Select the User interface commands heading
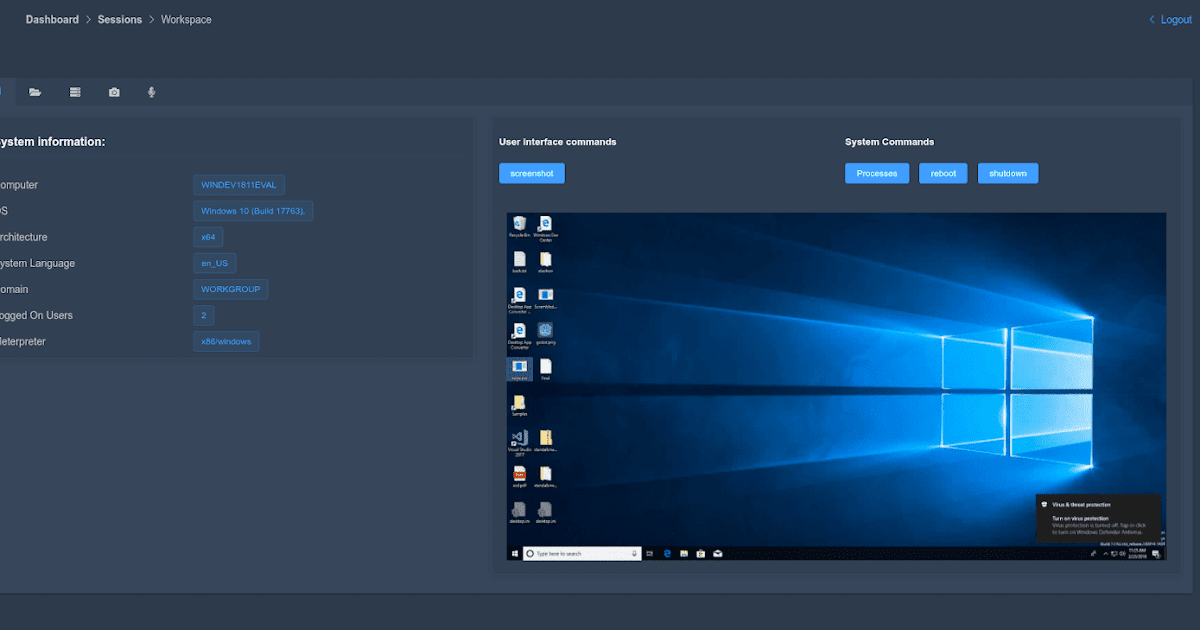This screenshot has height=630, width=1200. tap(558, 142)
